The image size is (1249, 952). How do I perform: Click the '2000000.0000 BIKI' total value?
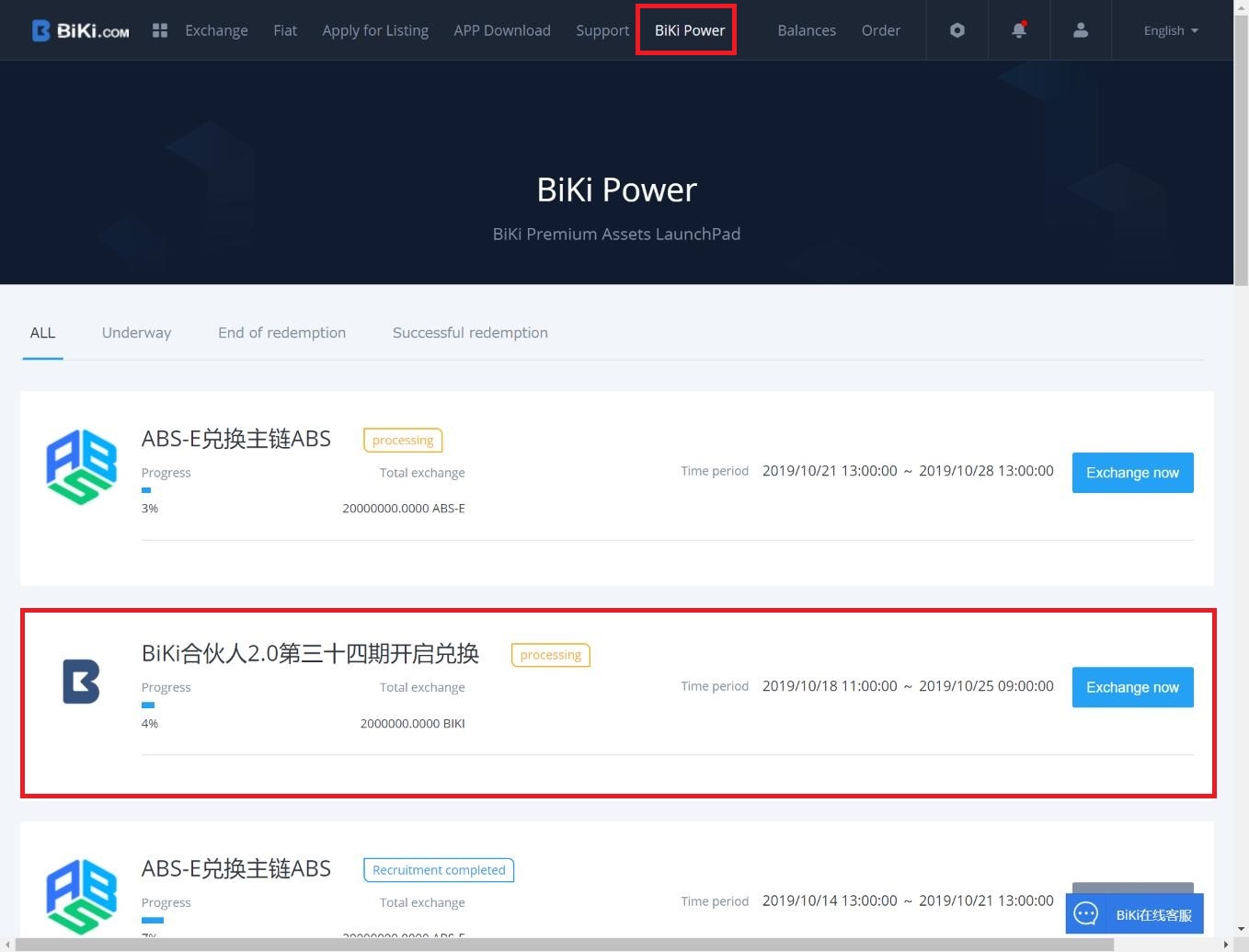(412, 723)
